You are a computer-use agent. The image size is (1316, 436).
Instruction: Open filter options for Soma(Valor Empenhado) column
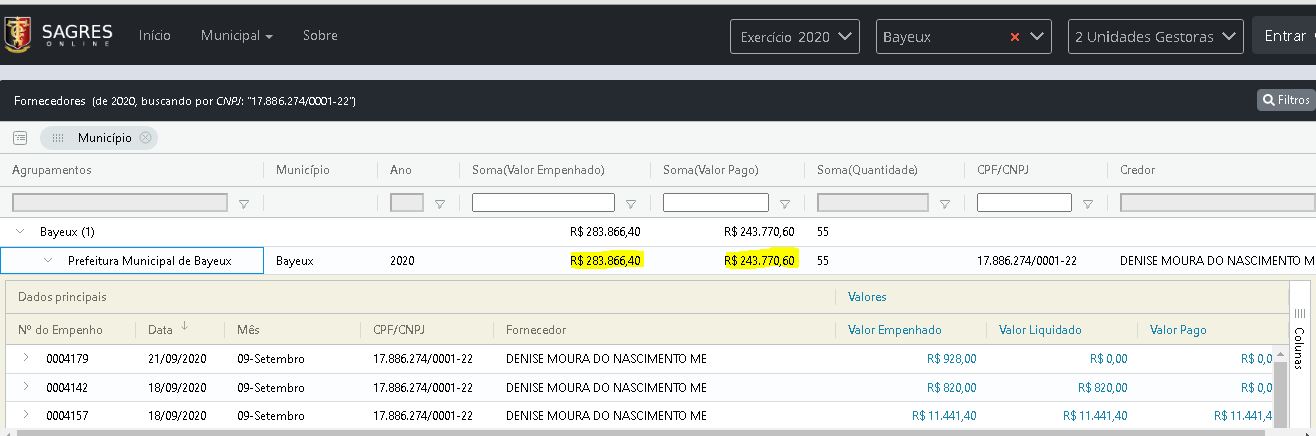[630, 204]
